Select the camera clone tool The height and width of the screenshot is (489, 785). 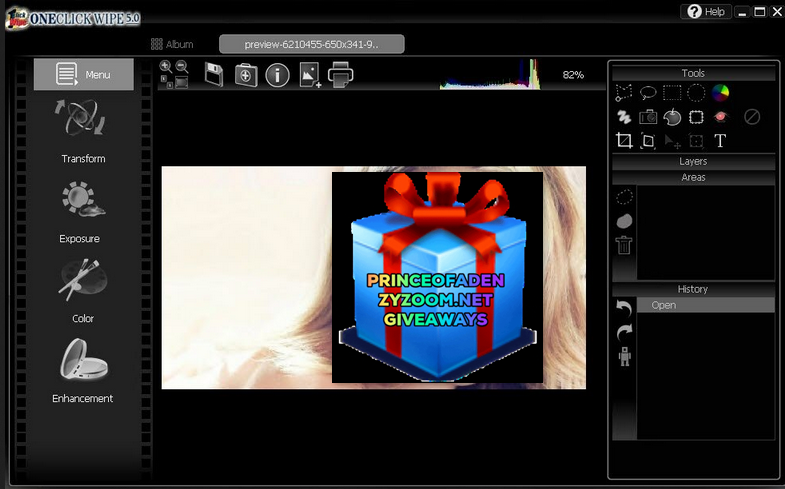click(x=648, y=117)
